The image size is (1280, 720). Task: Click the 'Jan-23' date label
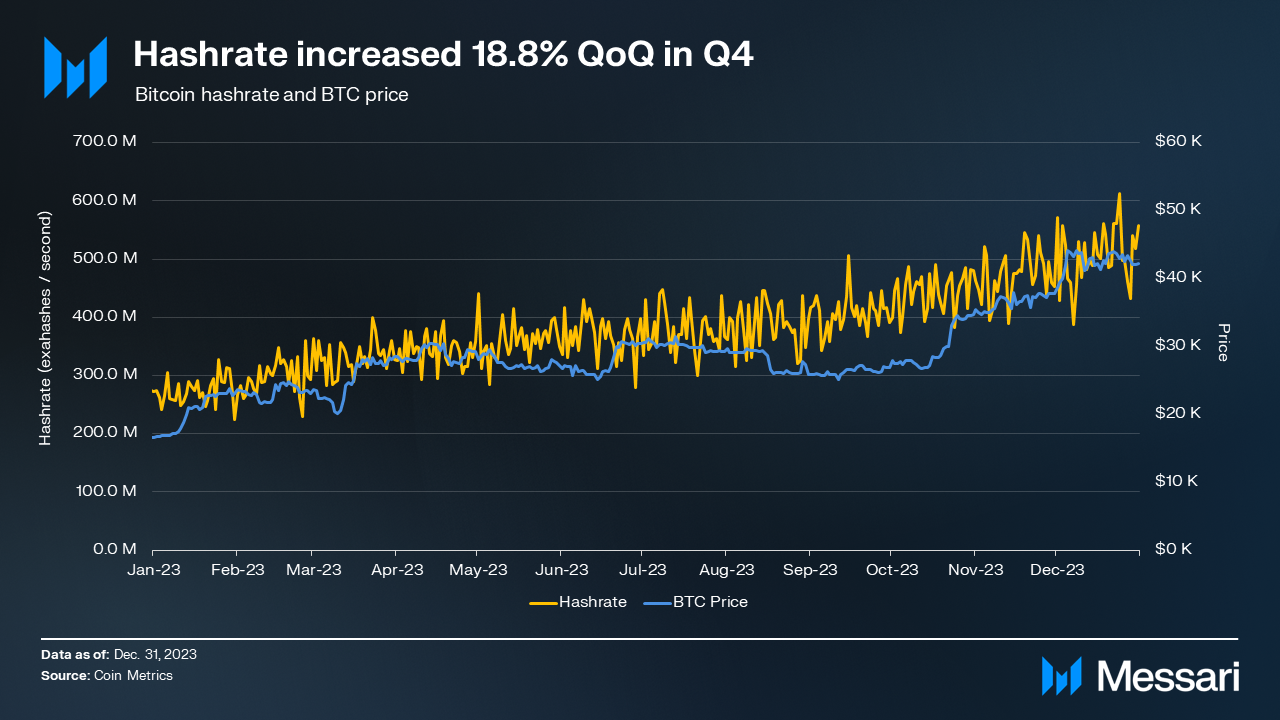pyautogui.click(x=153, y=570)
